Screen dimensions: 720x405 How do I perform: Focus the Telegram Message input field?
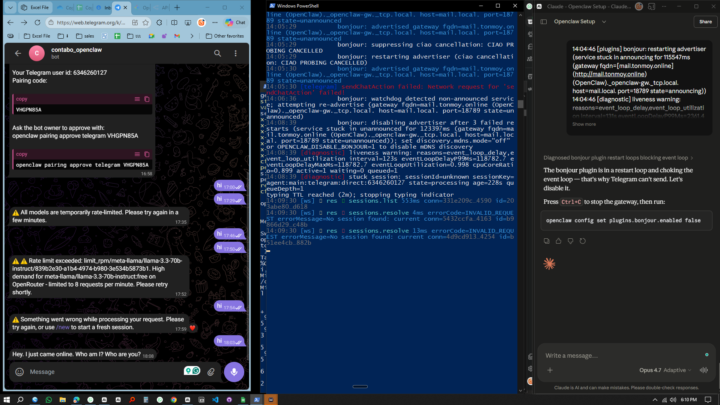[x=103, y=372]
